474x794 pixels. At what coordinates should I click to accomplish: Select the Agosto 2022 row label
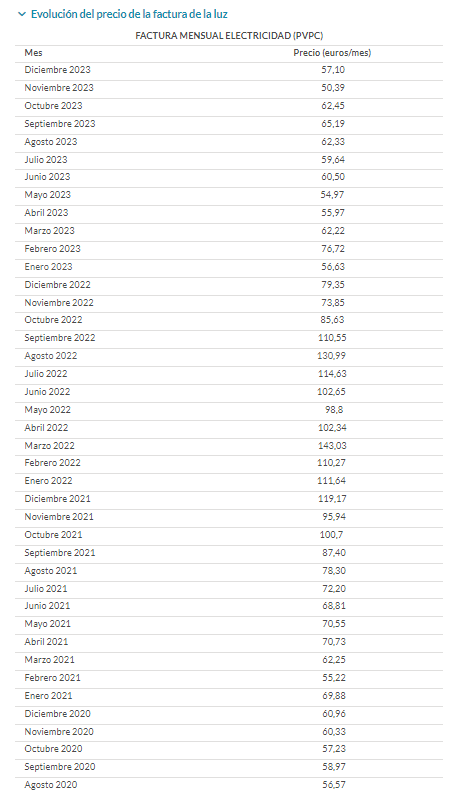[51, 356]
